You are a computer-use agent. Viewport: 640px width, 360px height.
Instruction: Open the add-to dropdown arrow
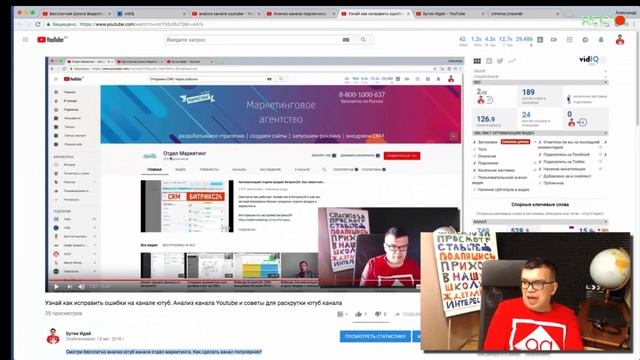(346, 314)
